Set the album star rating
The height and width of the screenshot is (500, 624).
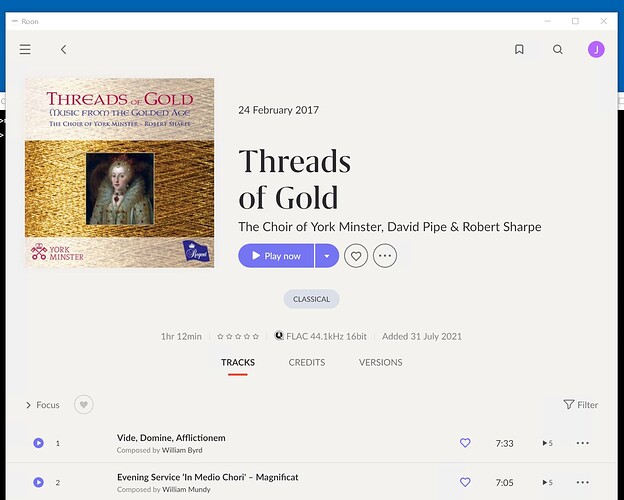(238, 336)
